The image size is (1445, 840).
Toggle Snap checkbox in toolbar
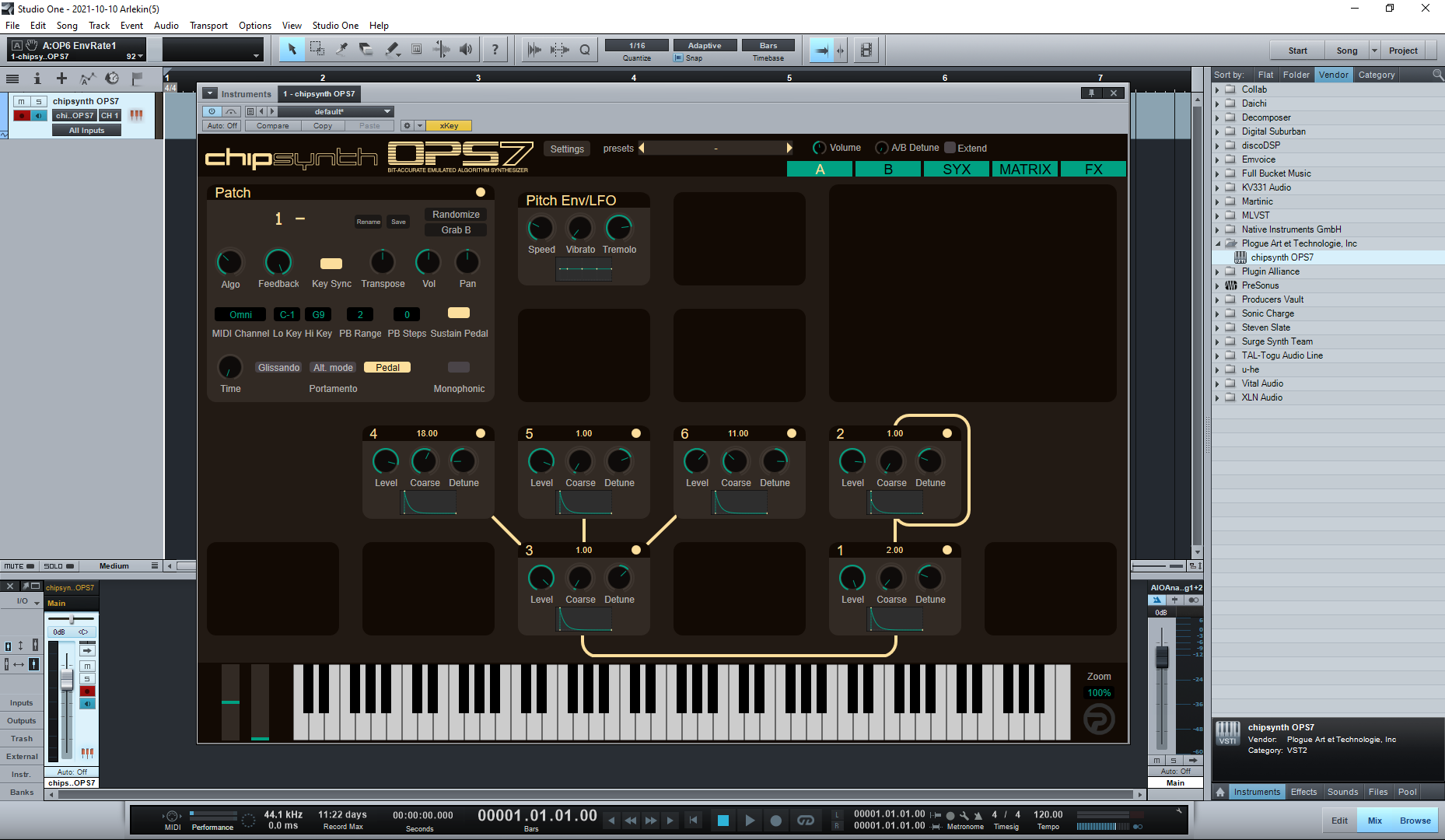point(678,58)
